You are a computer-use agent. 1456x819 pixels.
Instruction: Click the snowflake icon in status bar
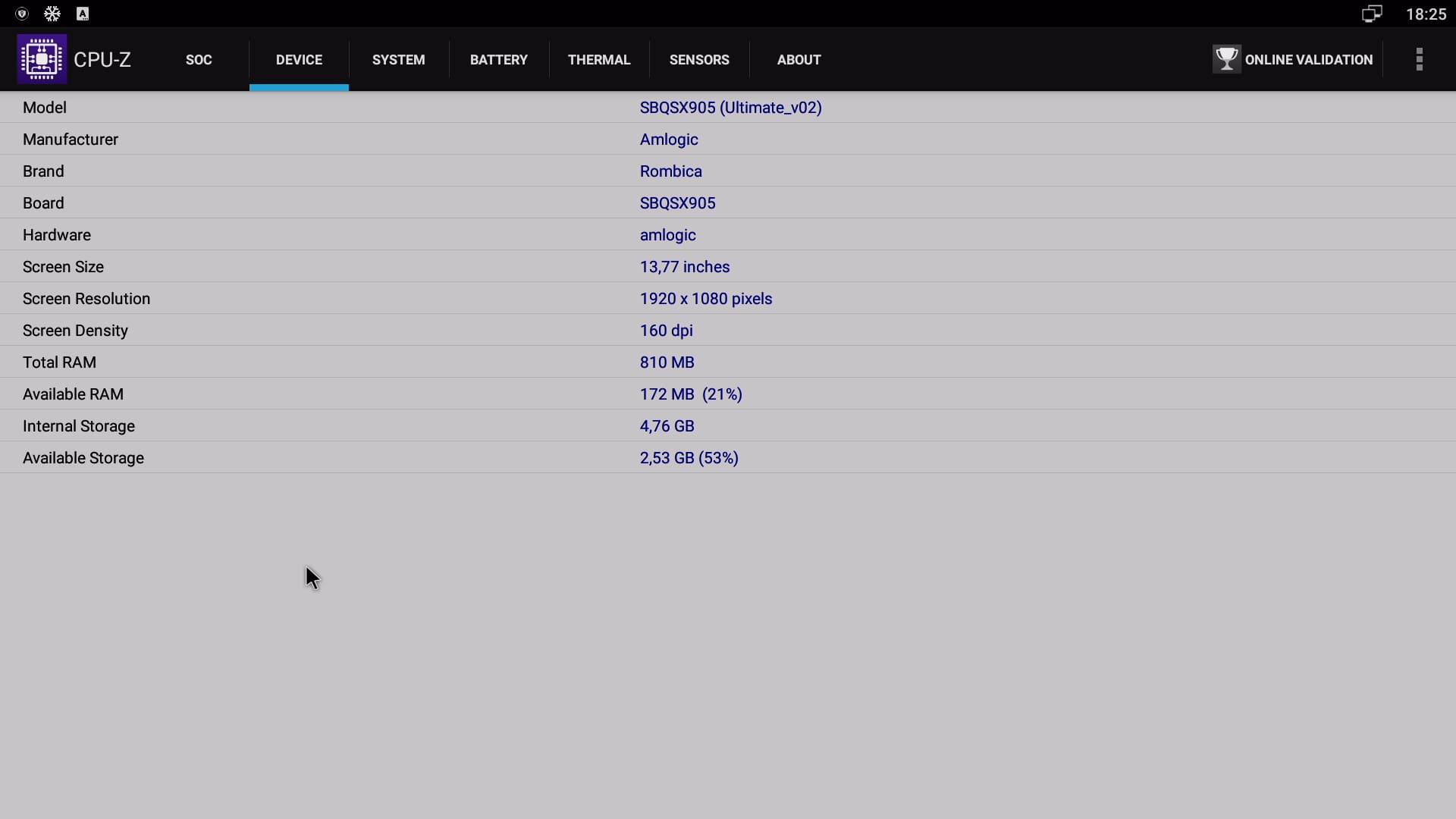click(x=52, y=14)
